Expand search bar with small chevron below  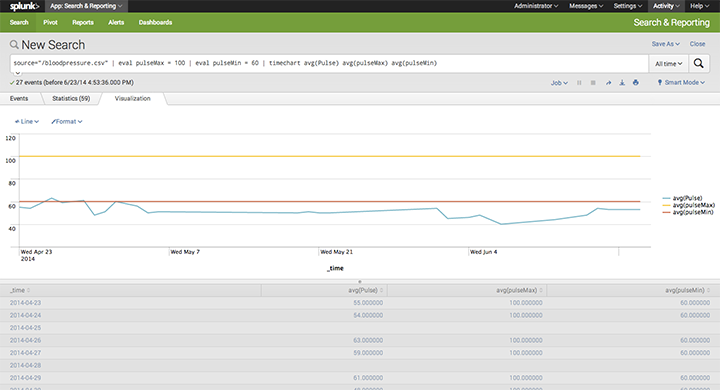point(17,73)
